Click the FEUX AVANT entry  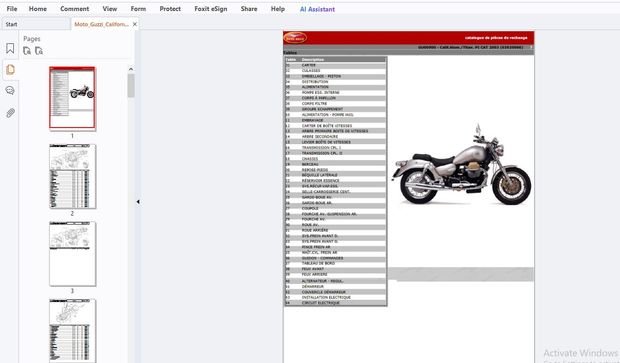click(x=335, y=268)
